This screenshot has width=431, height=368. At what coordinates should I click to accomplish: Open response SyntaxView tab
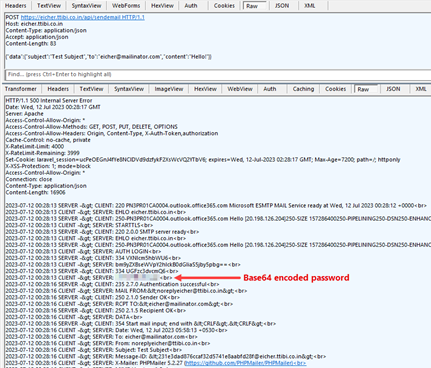(129, 89)
